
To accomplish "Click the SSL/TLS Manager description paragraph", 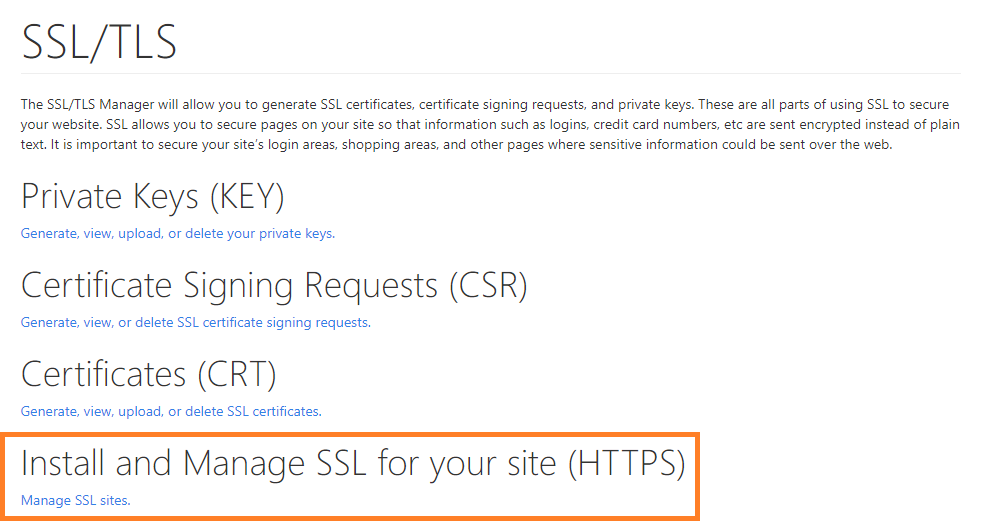I will click(x=485, y=125).
